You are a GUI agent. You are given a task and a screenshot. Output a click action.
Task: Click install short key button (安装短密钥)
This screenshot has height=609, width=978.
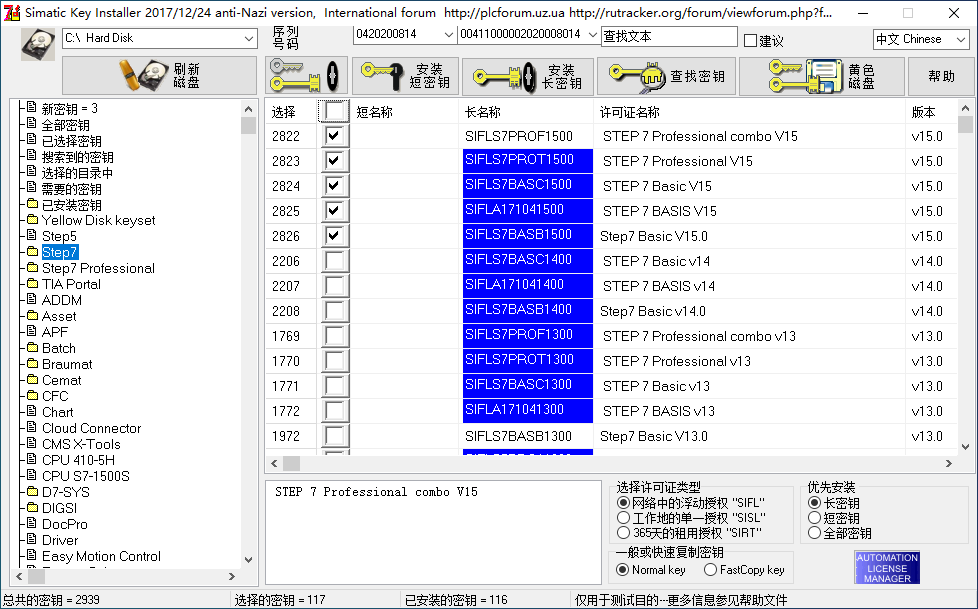click(x=405, y=76)
